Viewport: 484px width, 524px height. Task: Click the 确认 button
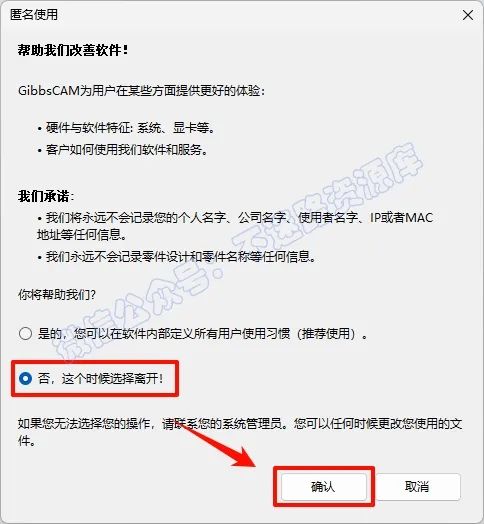coord(323,487)
